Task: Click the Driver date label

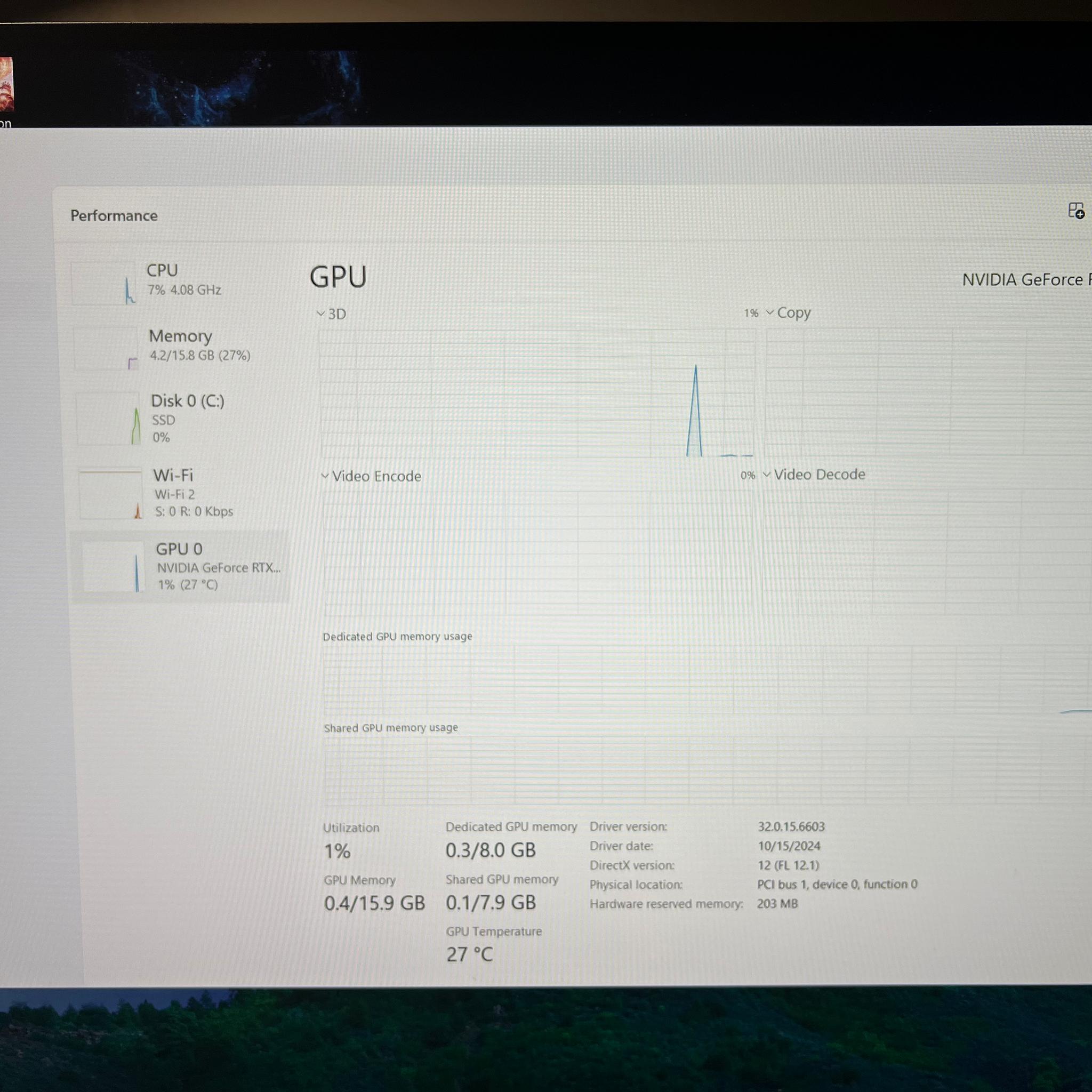Action: click(x=621, y=846)
